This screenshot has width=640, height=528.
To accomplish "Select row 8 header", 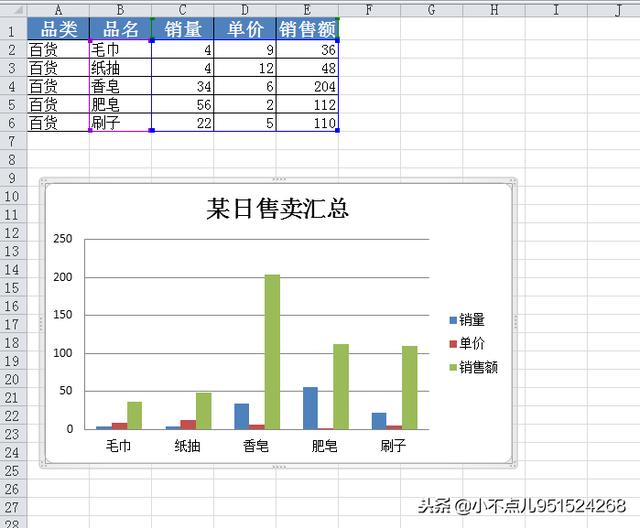I will point(12,160).
